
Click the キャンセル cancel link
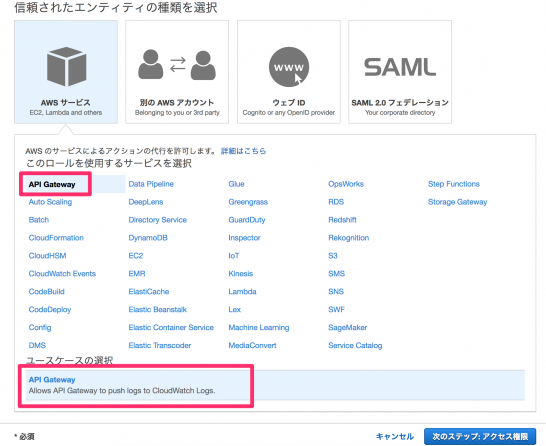[x=395, y=436]
